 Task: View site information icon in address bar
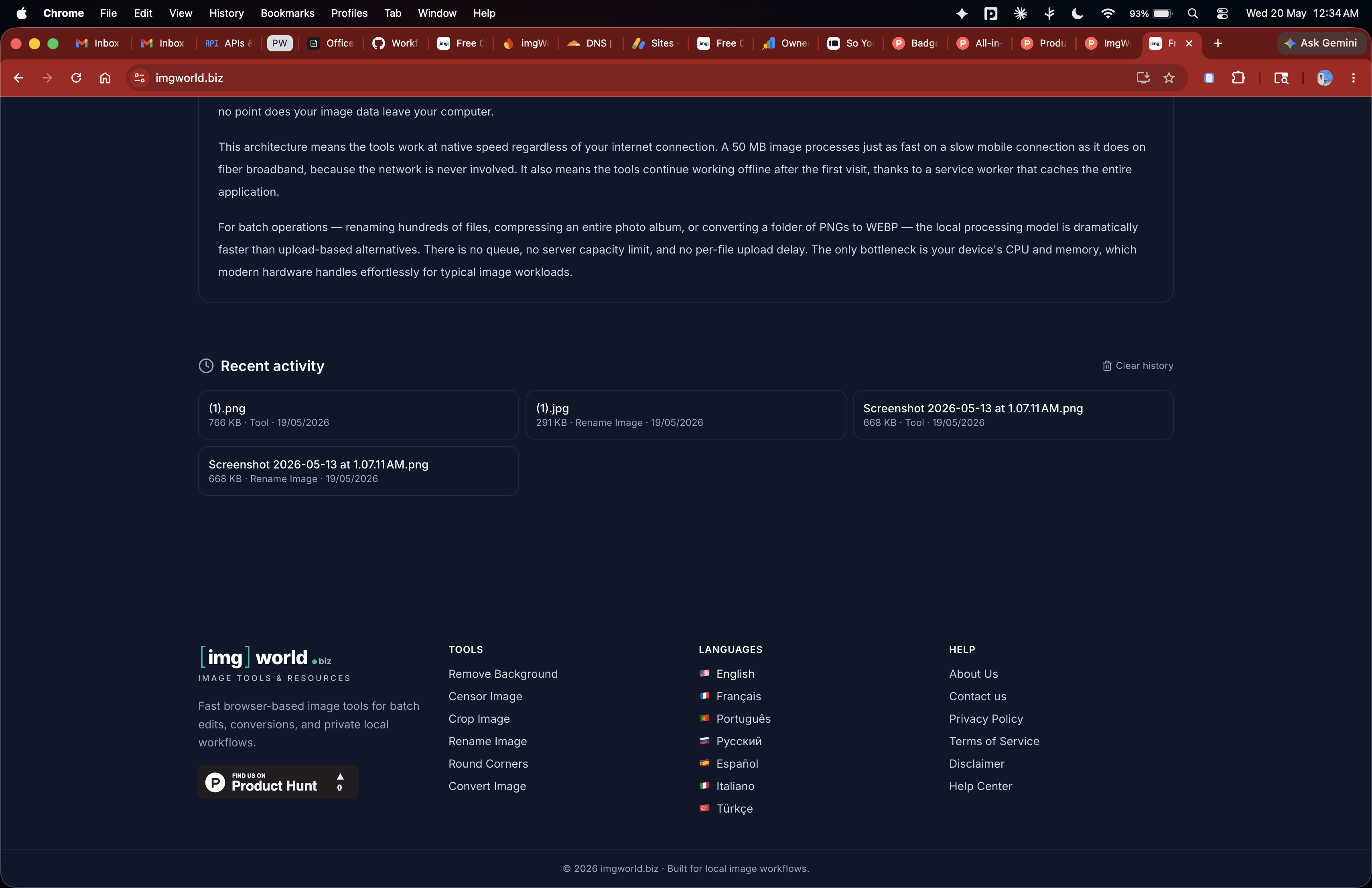point(140,78)
